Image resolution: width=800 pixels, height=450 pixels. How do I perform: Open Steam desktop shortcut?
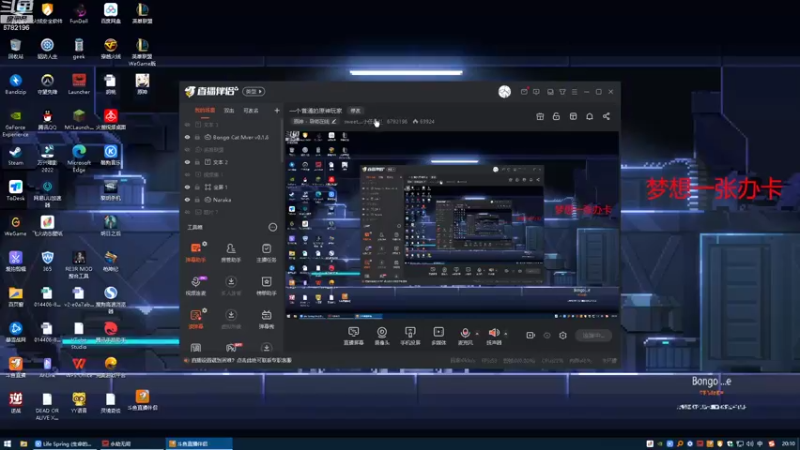click(15, 155)
